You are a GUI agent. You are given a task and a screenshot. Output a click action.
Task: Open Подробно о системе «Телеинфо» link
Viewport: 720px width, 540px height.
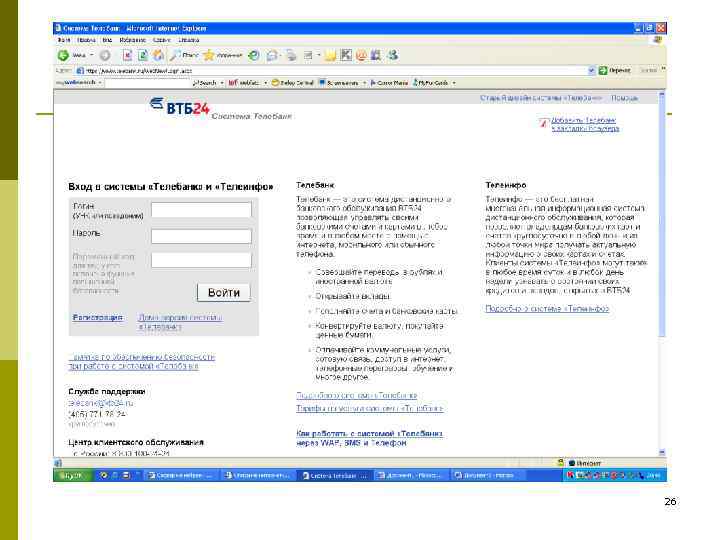click(x=547, y=309)
